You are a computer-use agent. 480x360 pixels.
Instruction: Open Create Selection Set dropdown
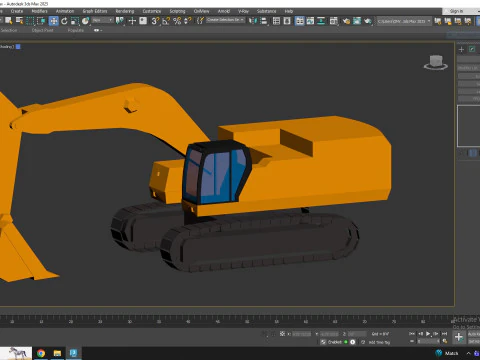coord(226,20)
